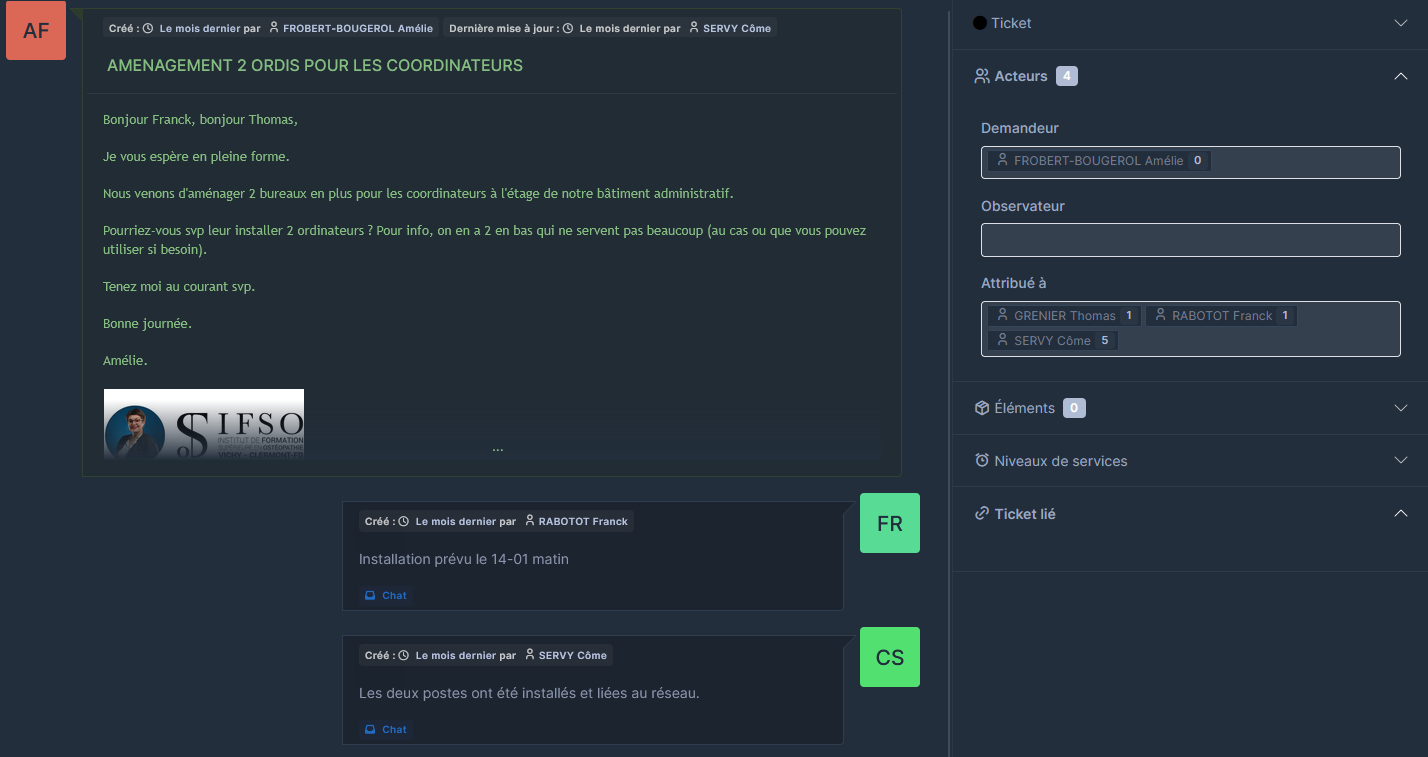Image resolution: width=1428 pixels, height=757 pixels.
Task: Collapse the Acteurs section
Action: 1400,76
